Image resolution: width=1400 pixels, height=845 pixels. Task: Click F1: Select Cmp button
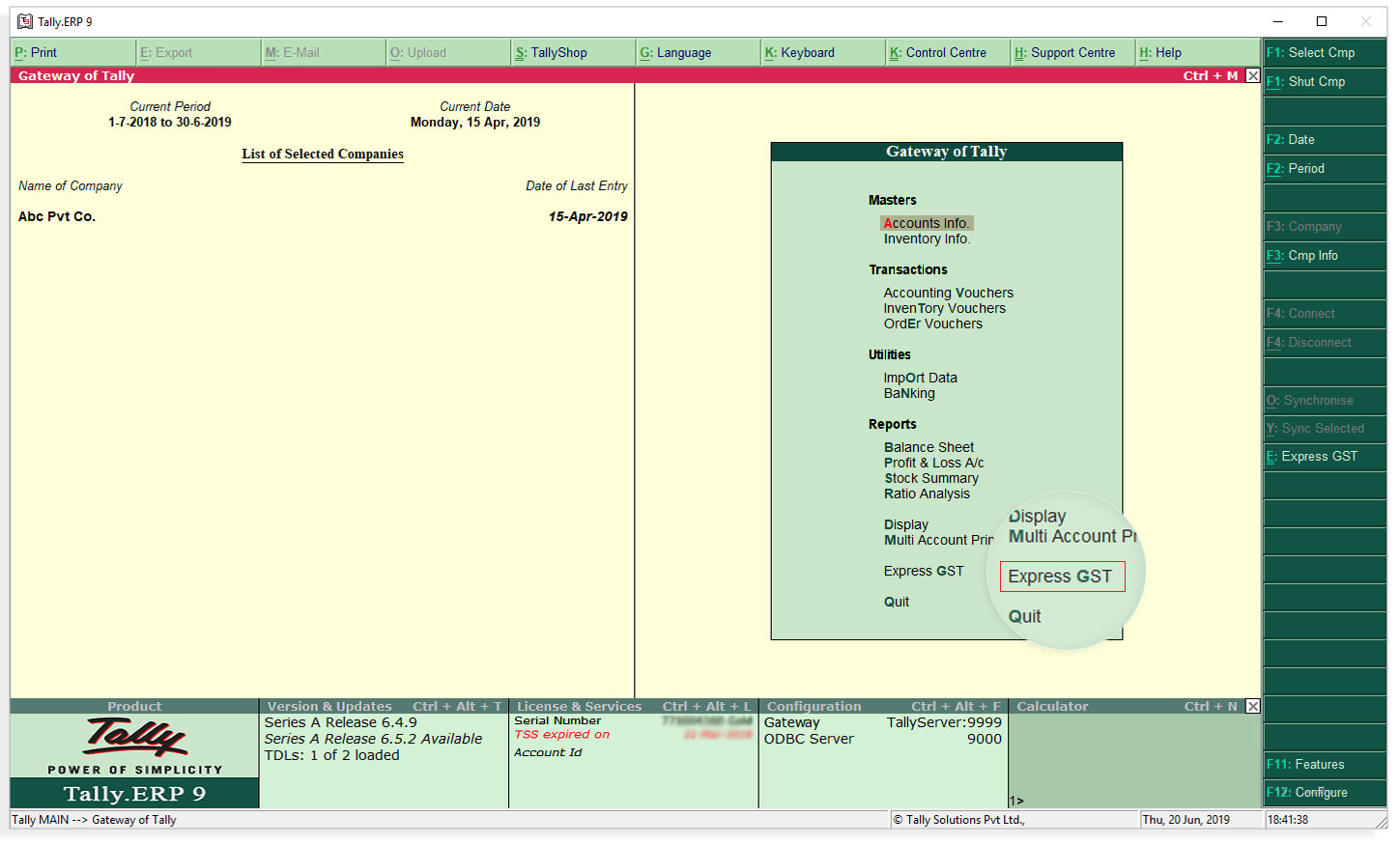1324,53
